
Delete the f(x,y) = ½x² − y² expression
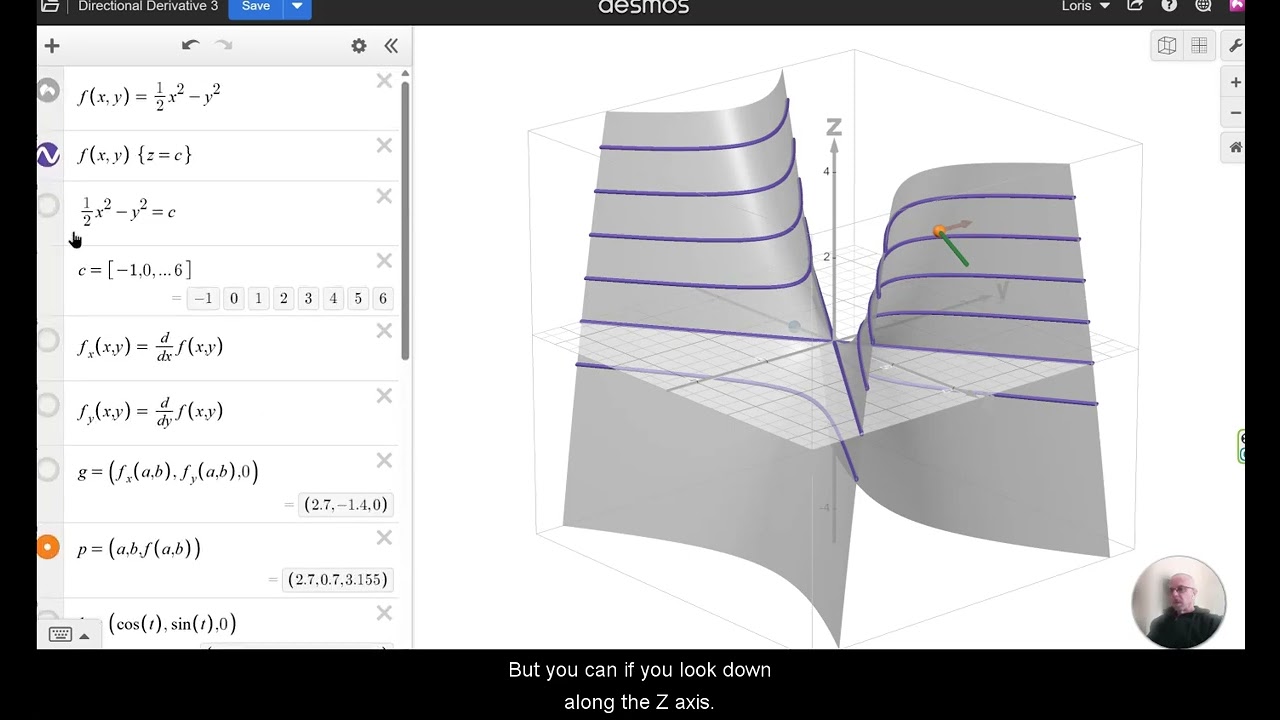[384, 81]
